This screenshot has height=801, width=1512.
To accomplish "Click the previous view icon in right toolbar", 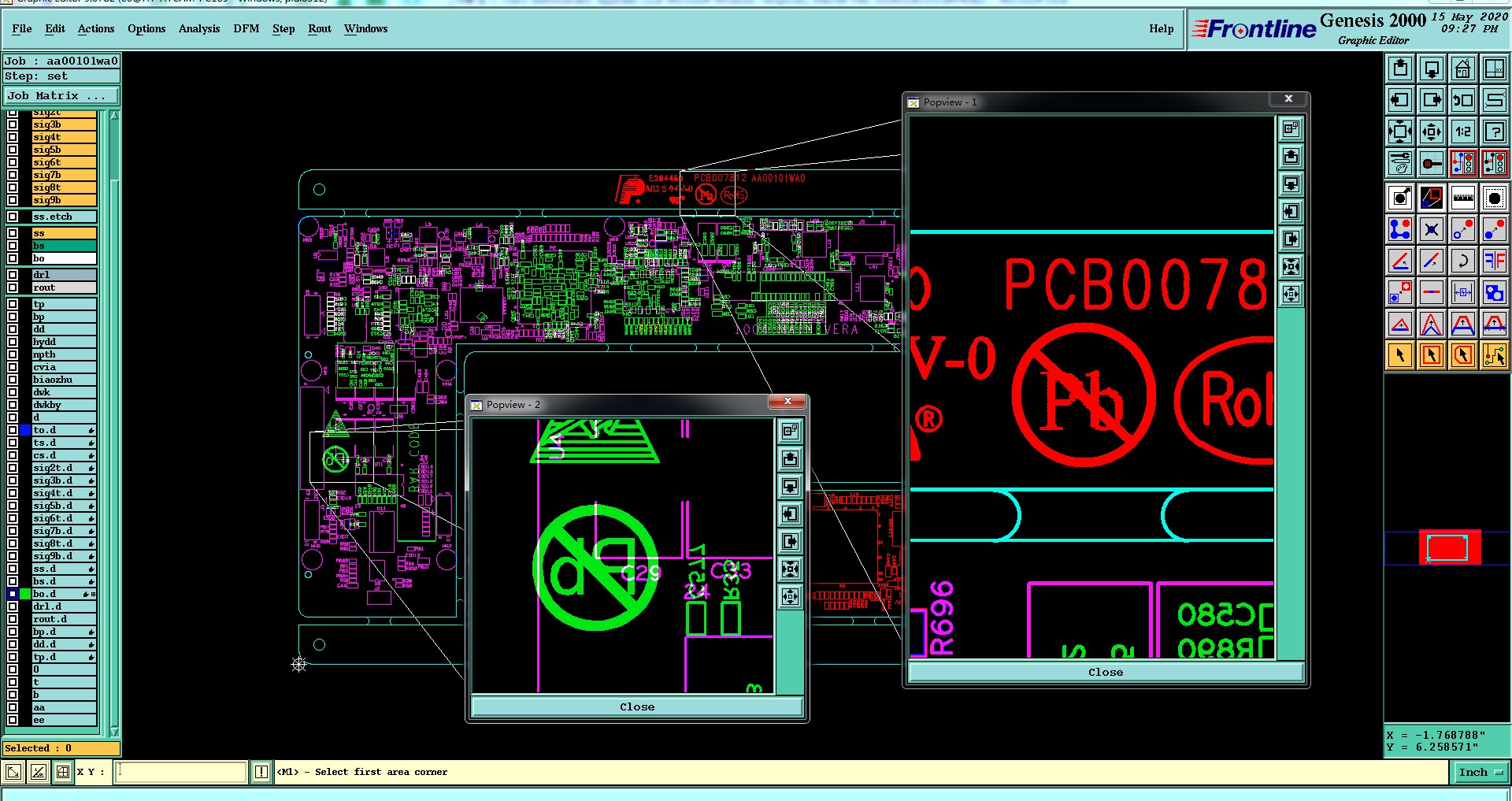I will click(1463, 100).
